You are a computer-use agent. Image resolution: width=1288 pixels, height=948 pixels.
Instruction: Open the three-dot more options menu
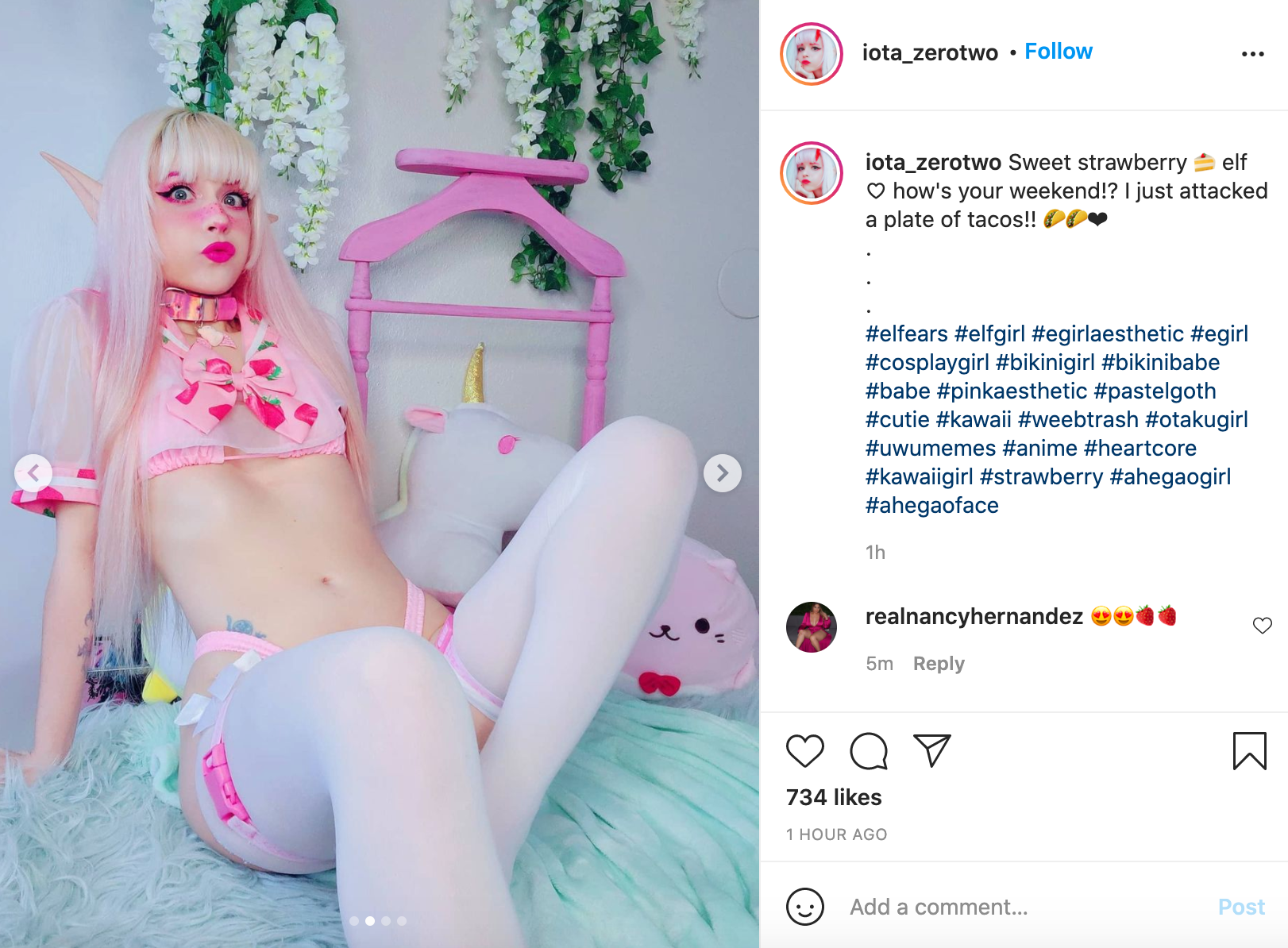[1252, 54]
